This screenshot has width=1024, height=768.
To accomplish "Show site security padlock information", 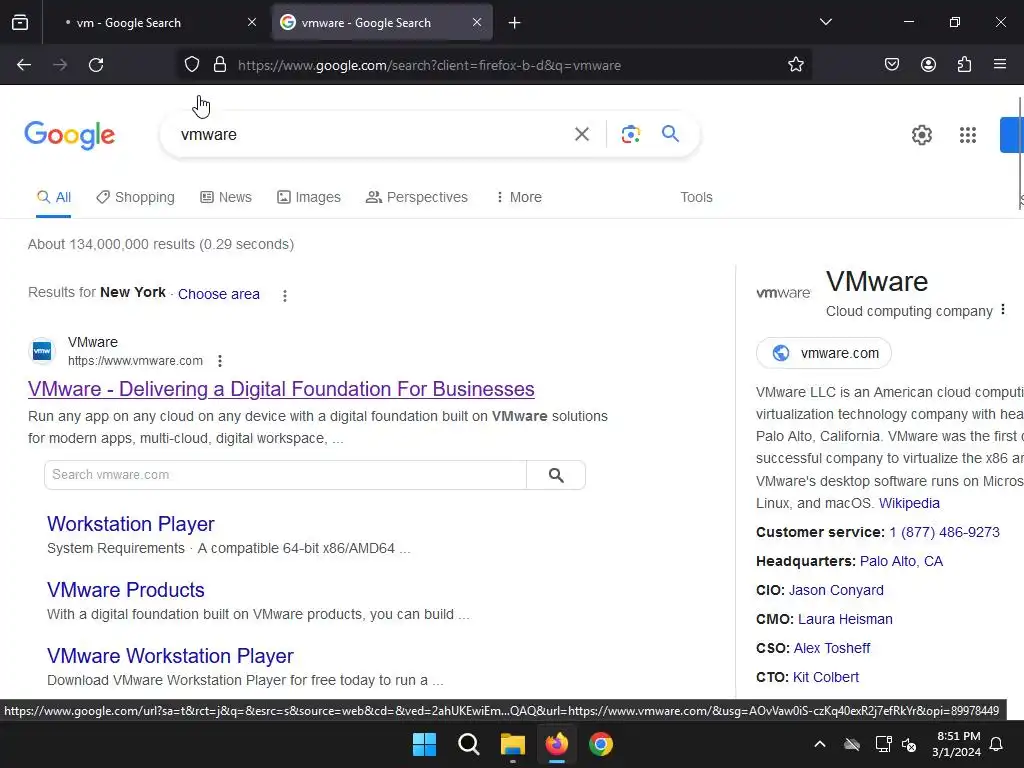I will coord(220,65).
